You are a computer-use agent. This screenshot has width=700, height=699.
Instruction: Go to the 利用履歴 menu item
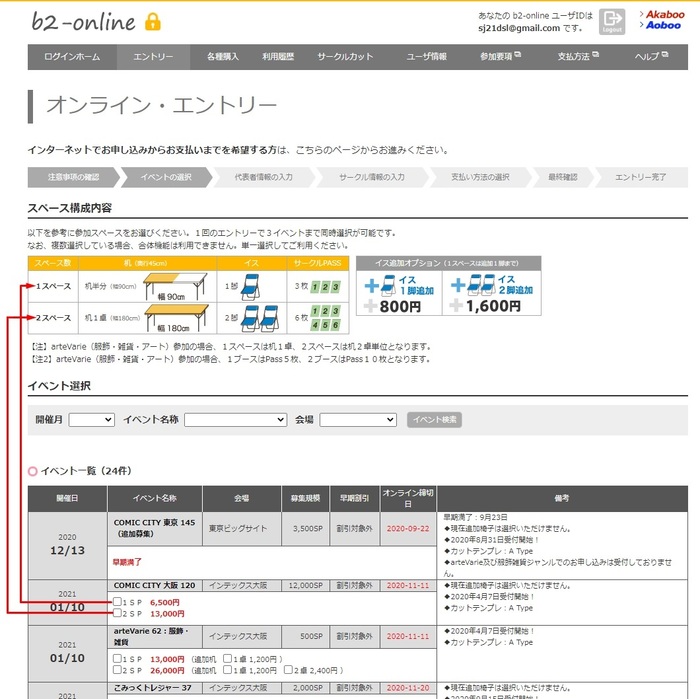tap(279, 57)
